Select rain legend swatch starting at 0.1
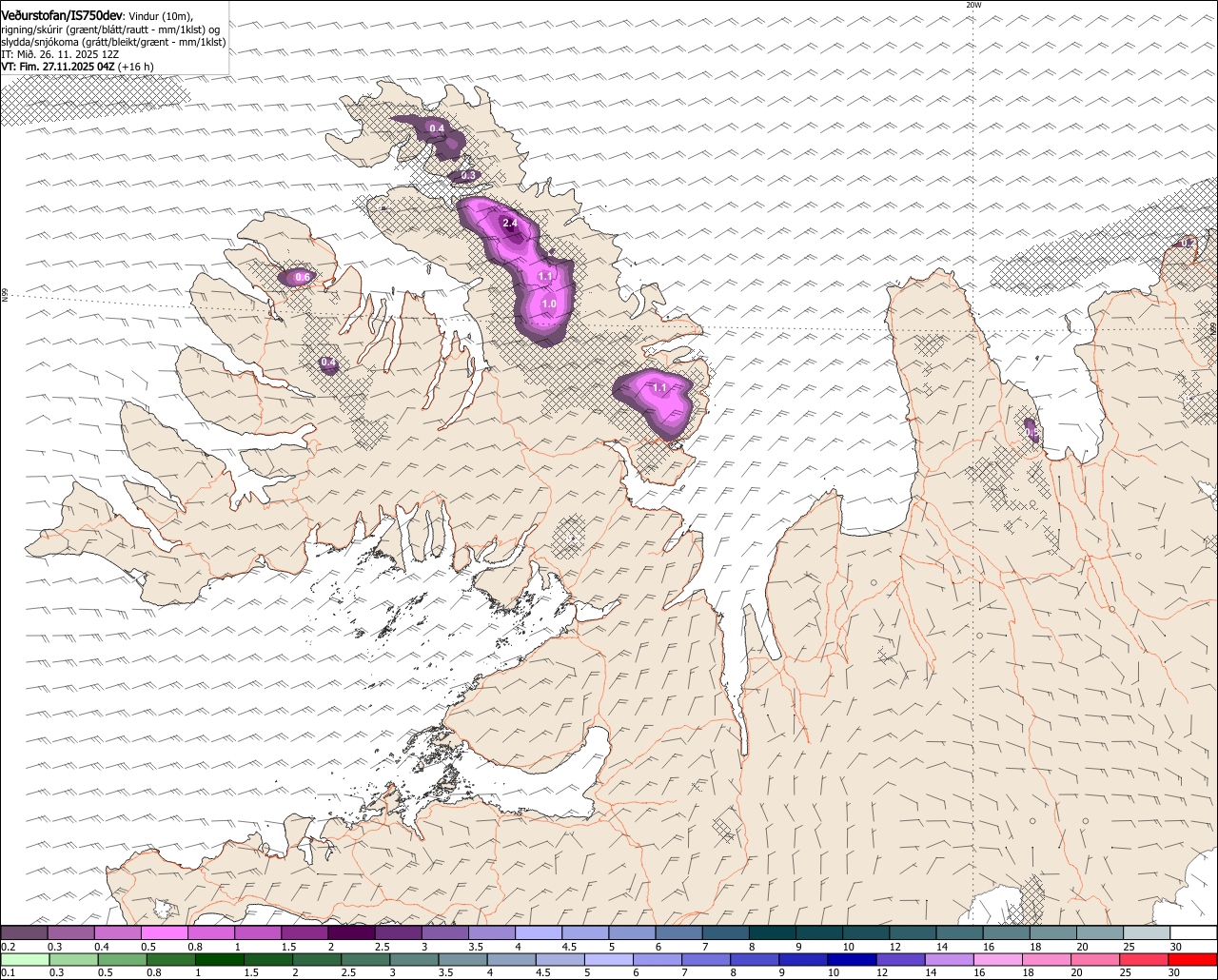This screenshot has width=1218, height=980. 24,960
